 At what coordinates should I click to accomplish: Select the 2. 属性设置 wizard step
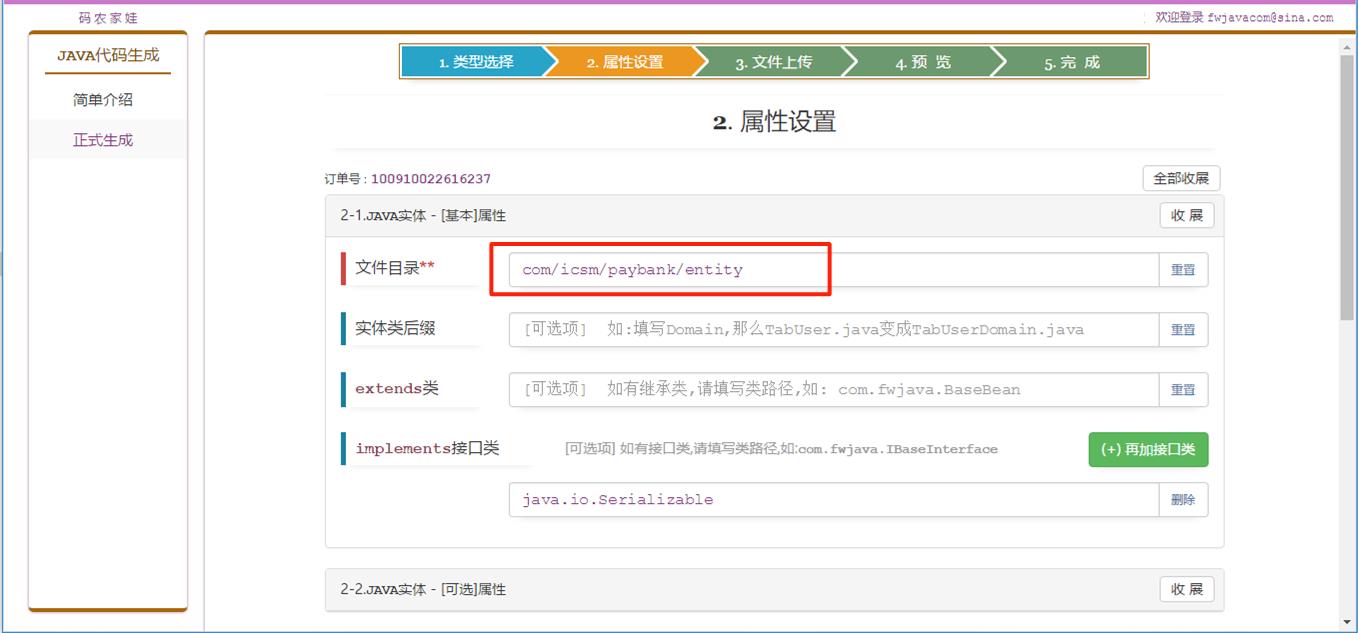pos(624,62)
